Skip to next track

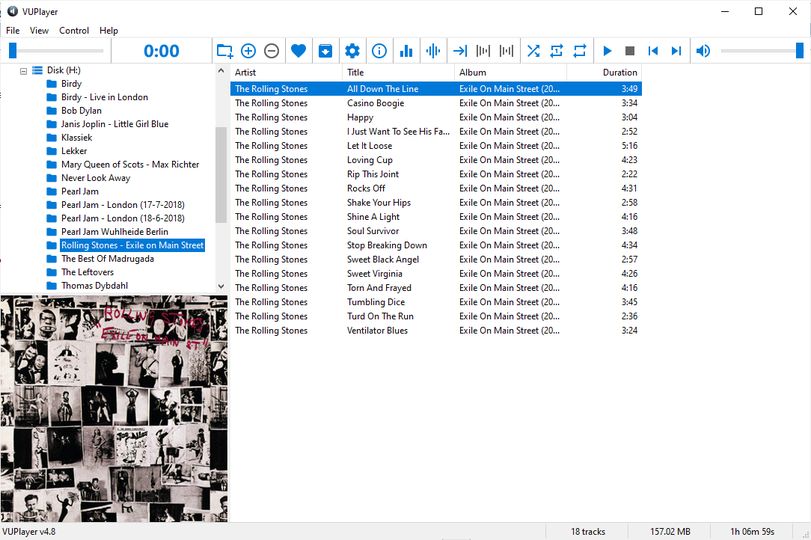tap(676, 51)
